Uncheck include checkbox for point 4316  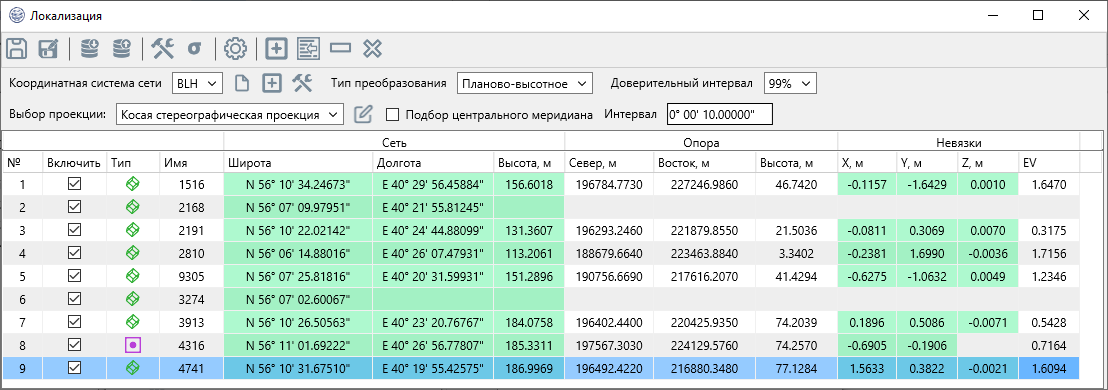point(73,345)
